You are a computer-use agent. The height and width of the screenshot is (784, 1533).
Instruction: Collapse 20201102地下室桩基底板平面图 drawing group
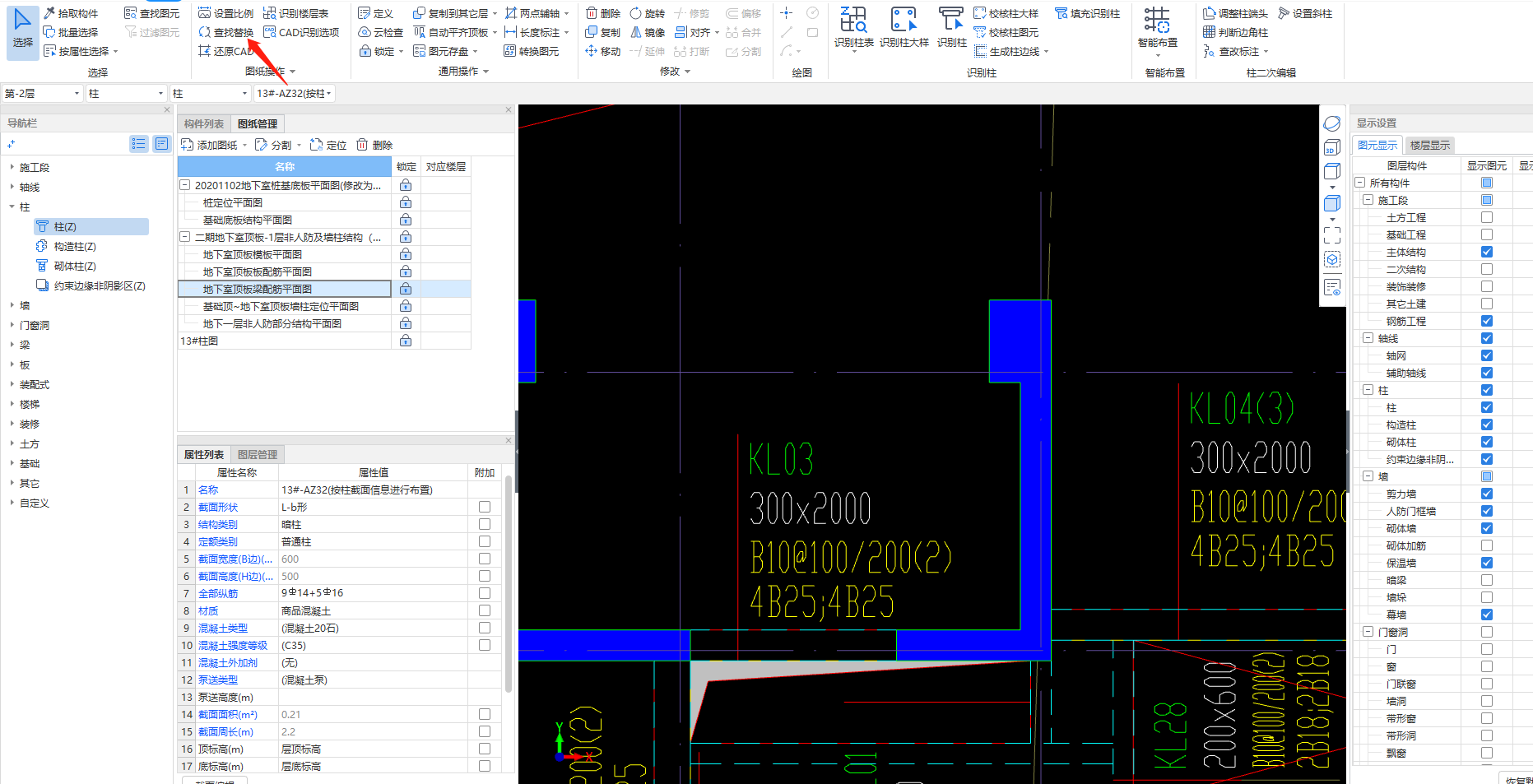pyautogui.click(x=185, y=185)
